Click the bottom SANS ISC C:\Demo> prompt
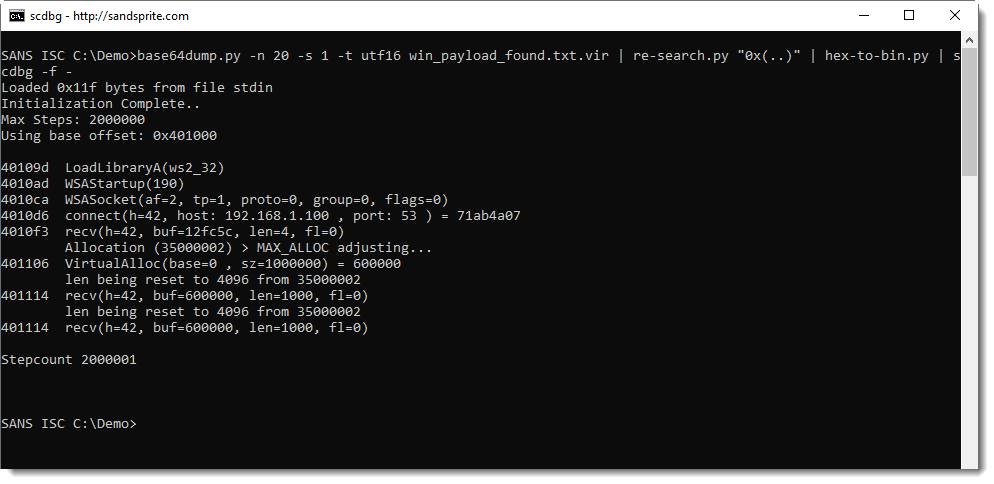The width and height of the screenshot is (994, 484). (68, 423)
